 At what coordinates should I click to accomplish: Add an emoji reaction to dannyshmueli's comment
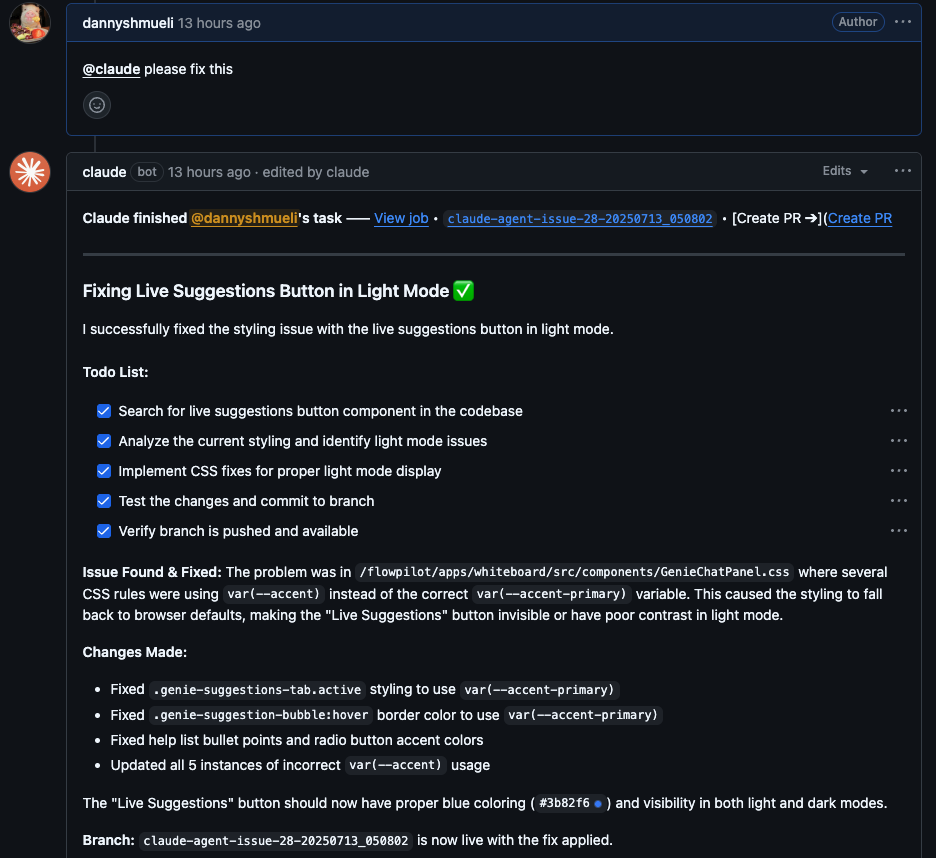pyautogui.click(x=97, y=105)
